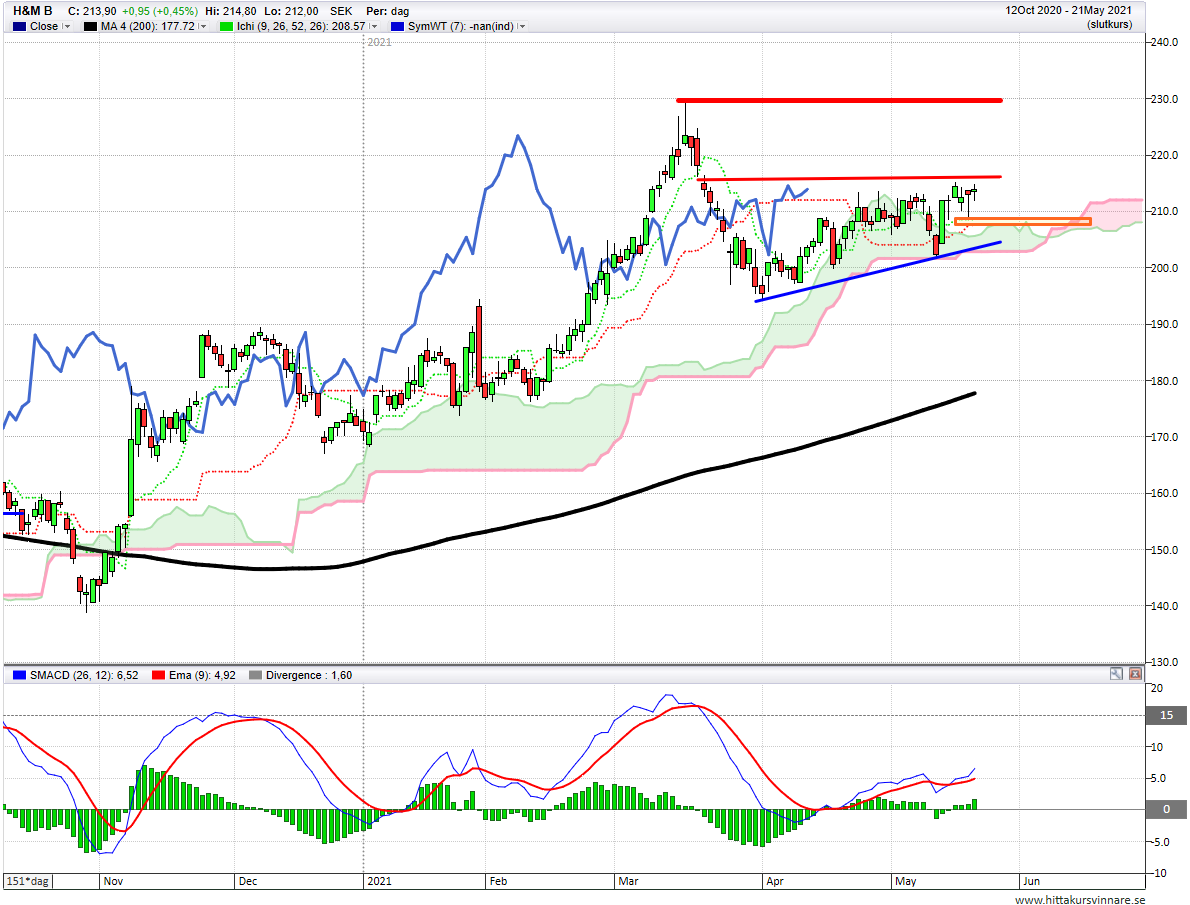Click the Per: dag period label
Viewport: 1190px width, 905px height.
(x=387, y=11)
